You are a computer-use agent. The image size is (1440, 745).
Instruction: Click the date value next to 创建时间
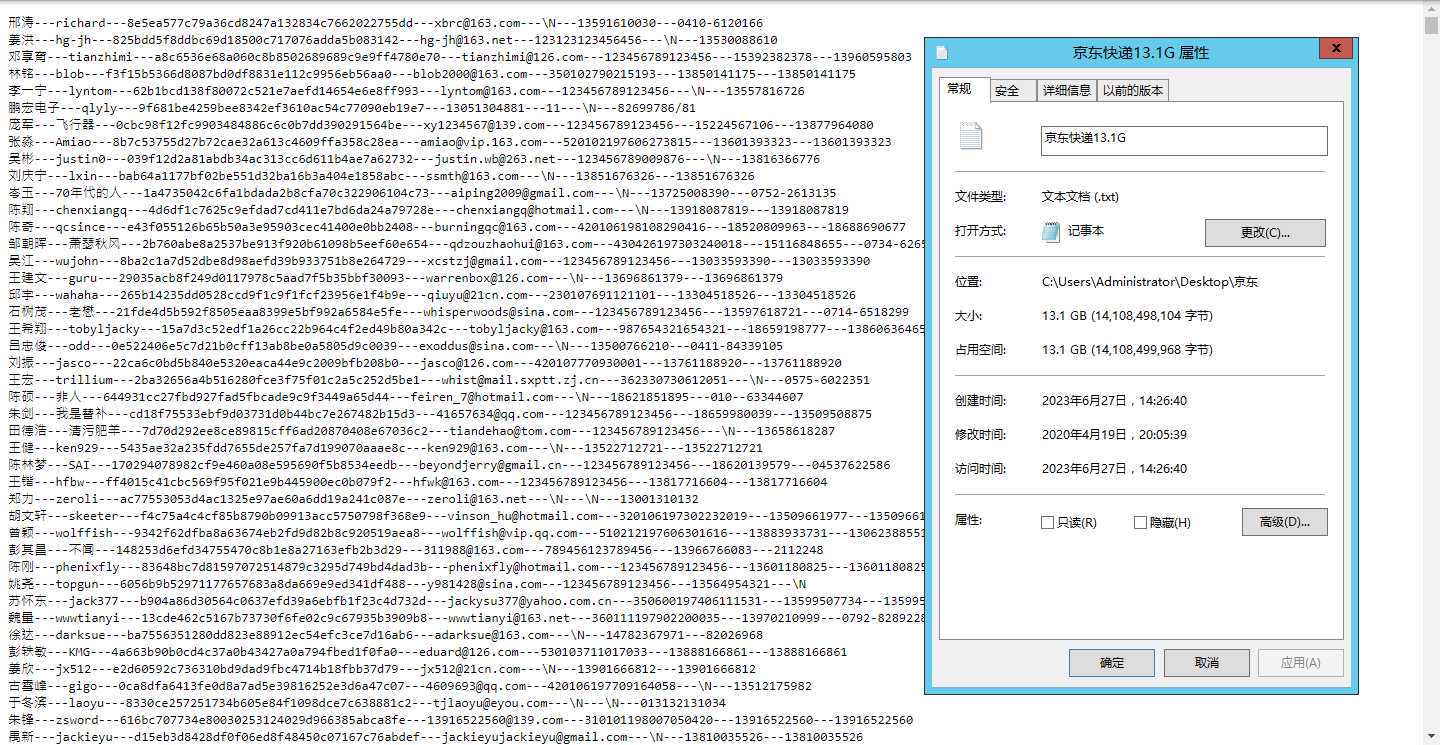1114,401
